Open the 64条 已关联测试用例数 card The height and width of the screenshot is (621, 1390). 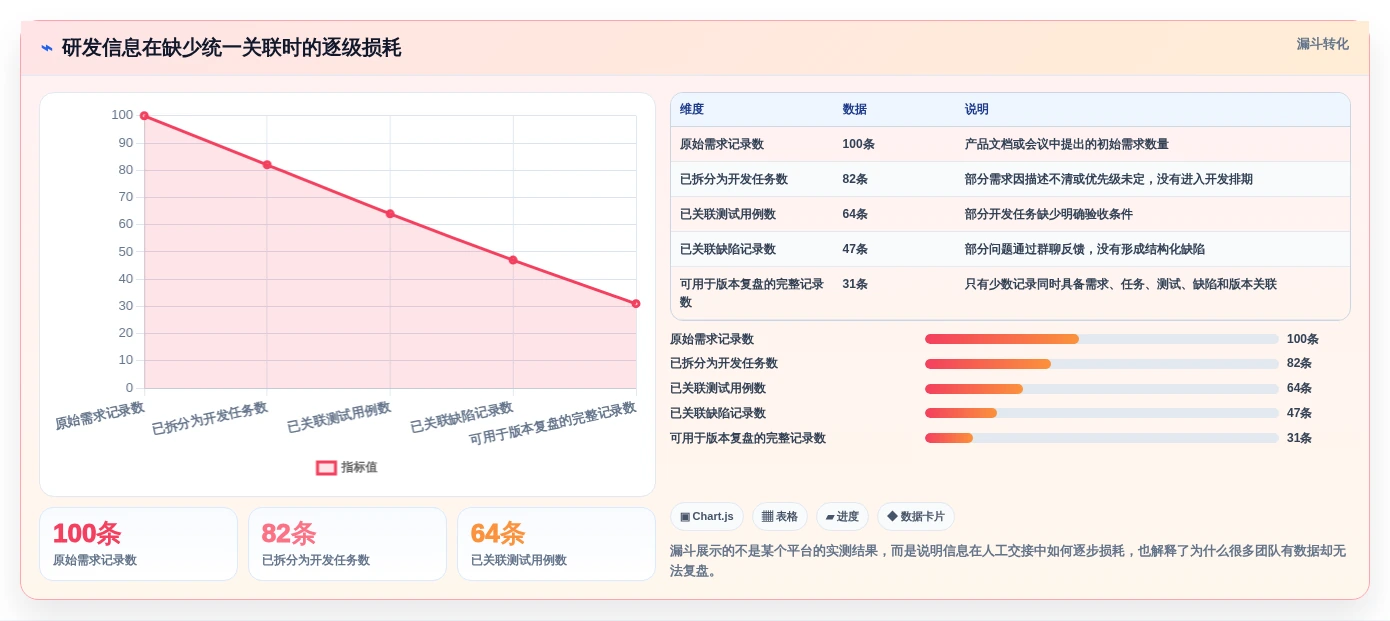tap(556, 544)
